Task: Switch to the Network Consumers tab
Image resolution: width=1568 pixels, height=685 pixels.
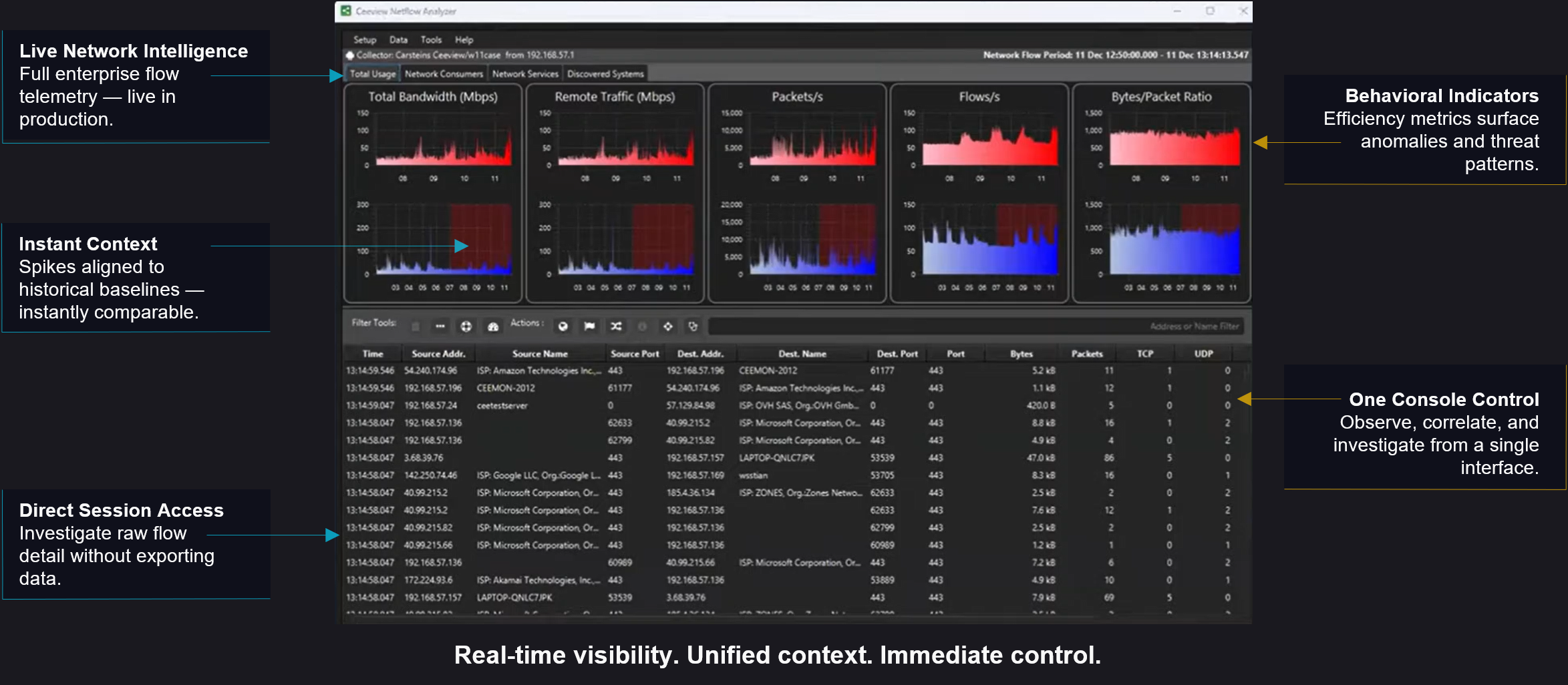Action: click(x=444, y=74)
